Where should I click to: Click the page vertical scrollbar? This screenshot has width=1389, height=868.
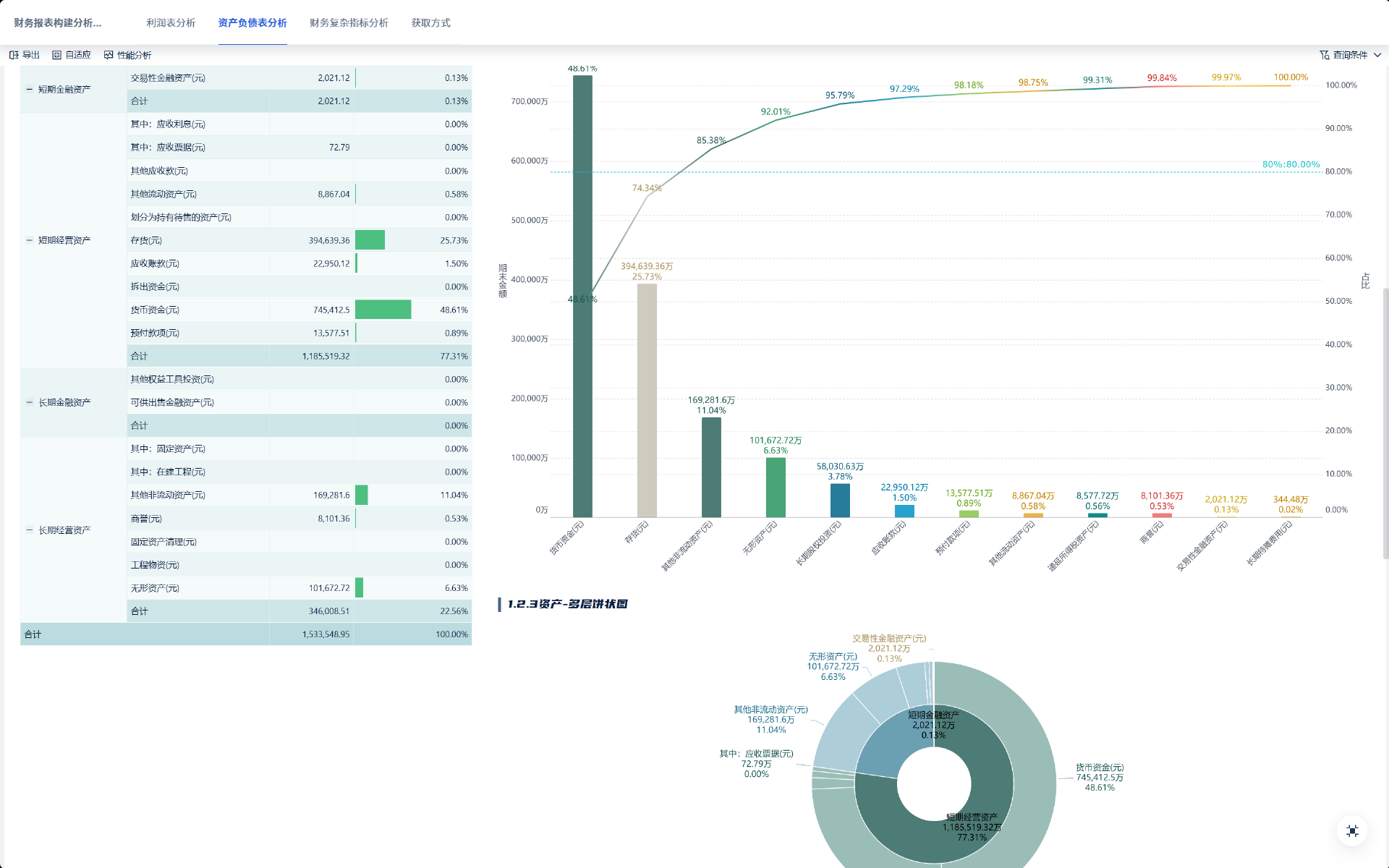coord(1385,423)
